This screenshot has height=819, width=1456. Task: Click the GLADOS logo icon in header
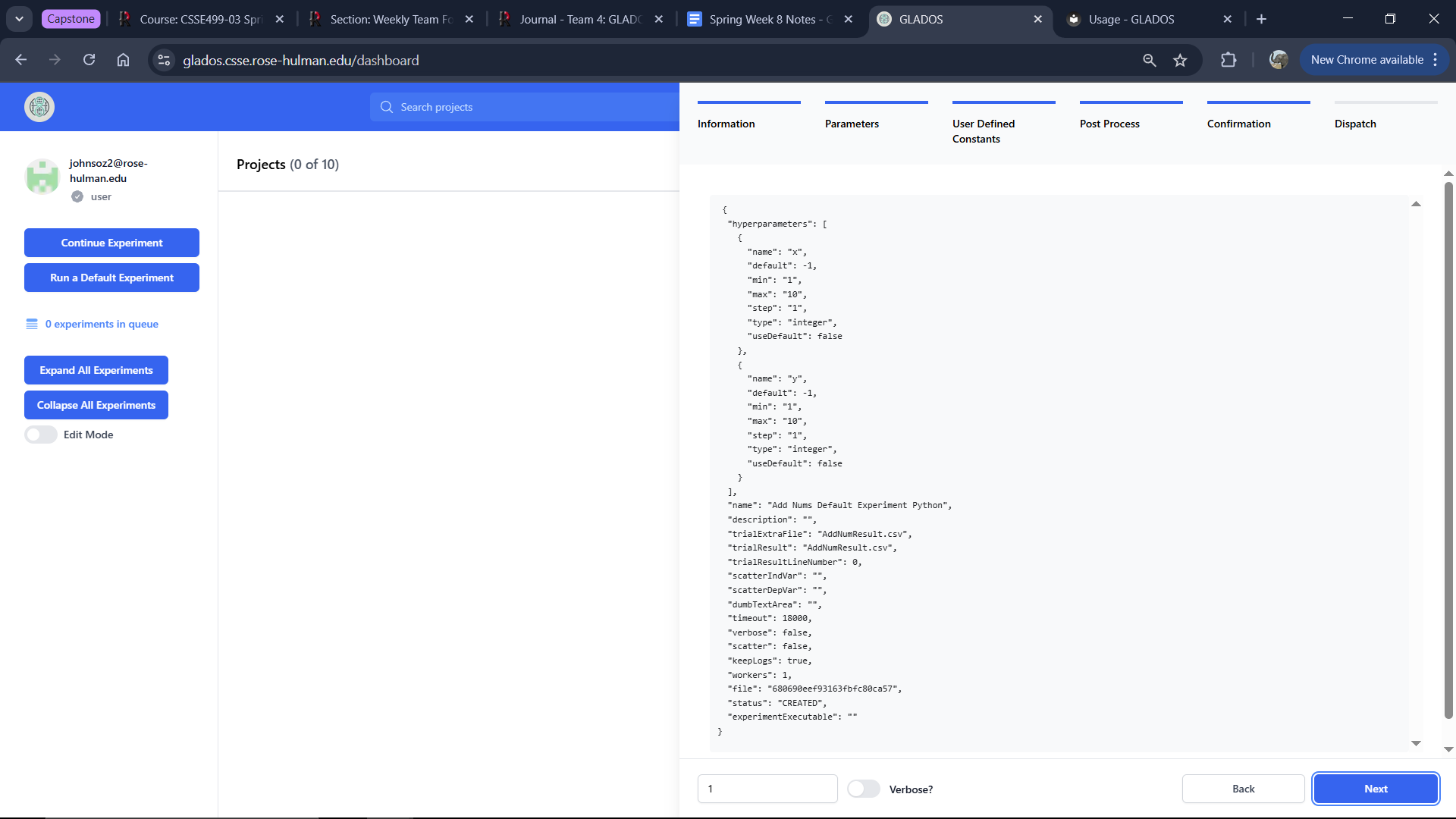pos(39,107)
